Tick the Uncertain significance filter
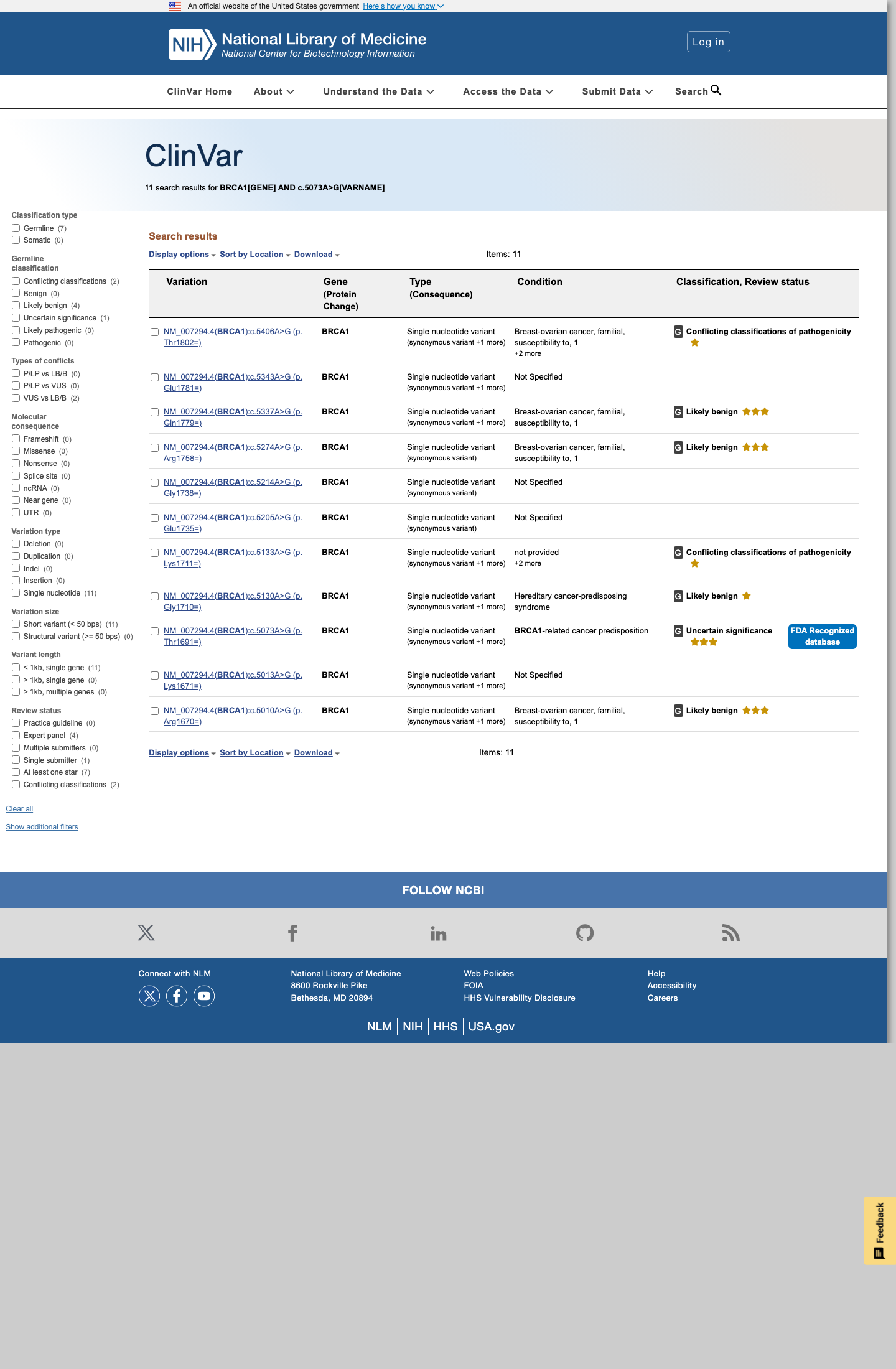 tap(16, 318)
